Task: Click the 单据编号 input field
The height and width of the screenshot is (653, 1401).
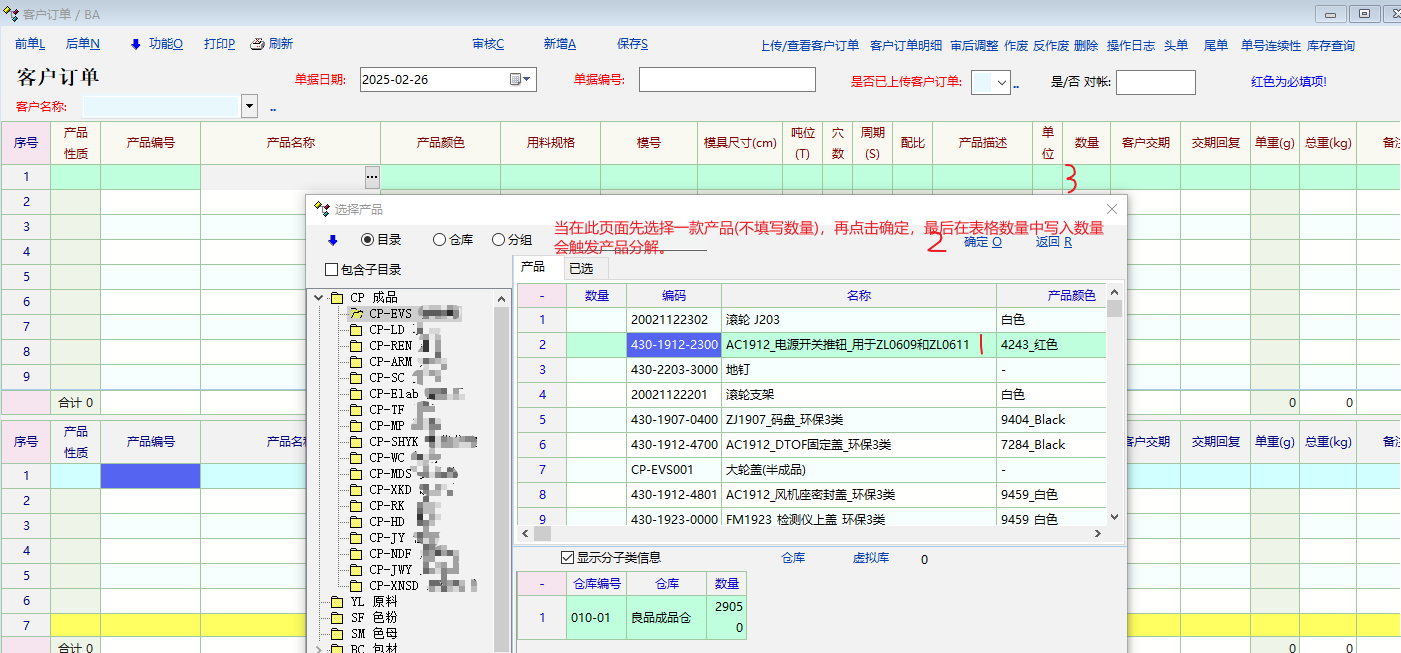Action: point(727,80)
